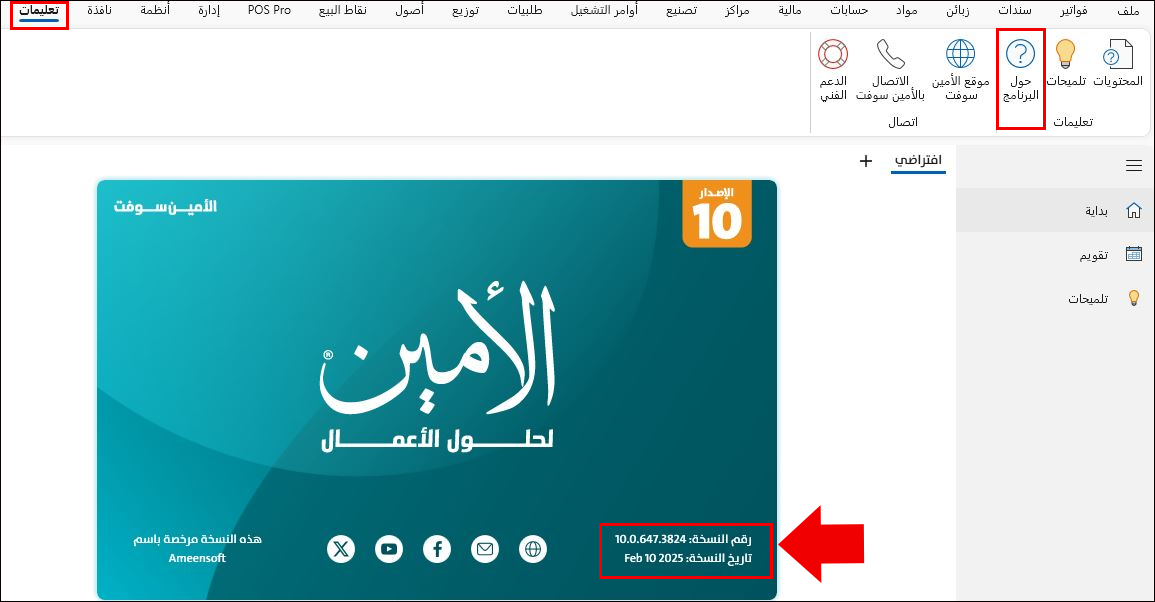The height and width of the screenshot is (602, 1155).
Task: Switch to the افتراضي tab
Action: (x=918, y=161)
